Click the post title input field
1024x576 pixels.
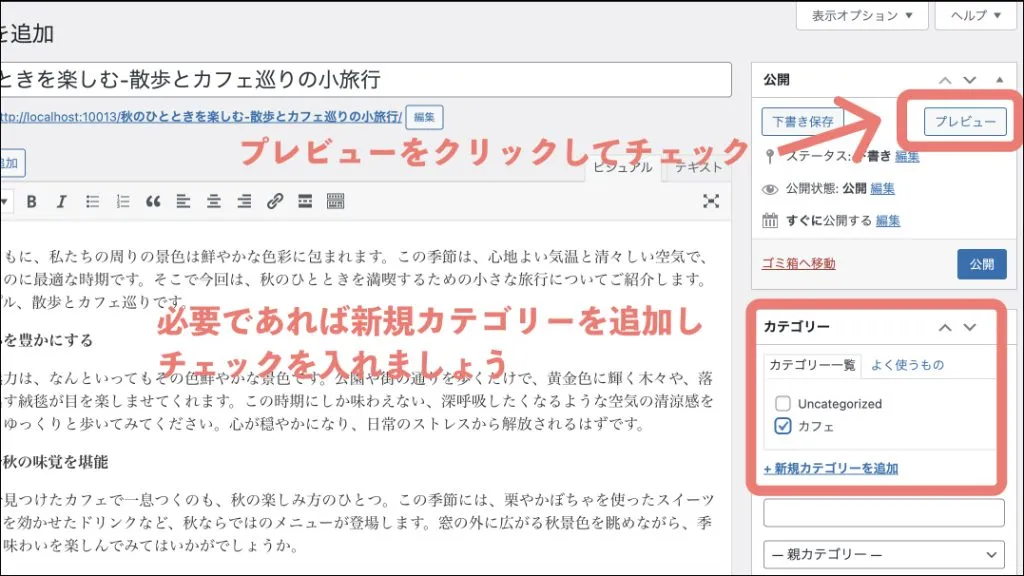(364, 80)
